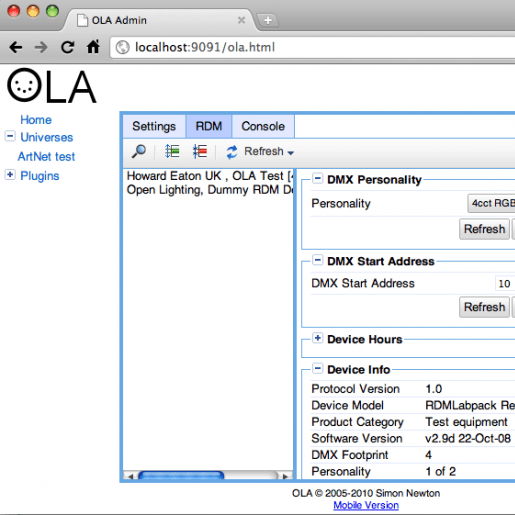515x515 pixels.
Task: Expand the Plugins tree node
Action: (10, 174)
